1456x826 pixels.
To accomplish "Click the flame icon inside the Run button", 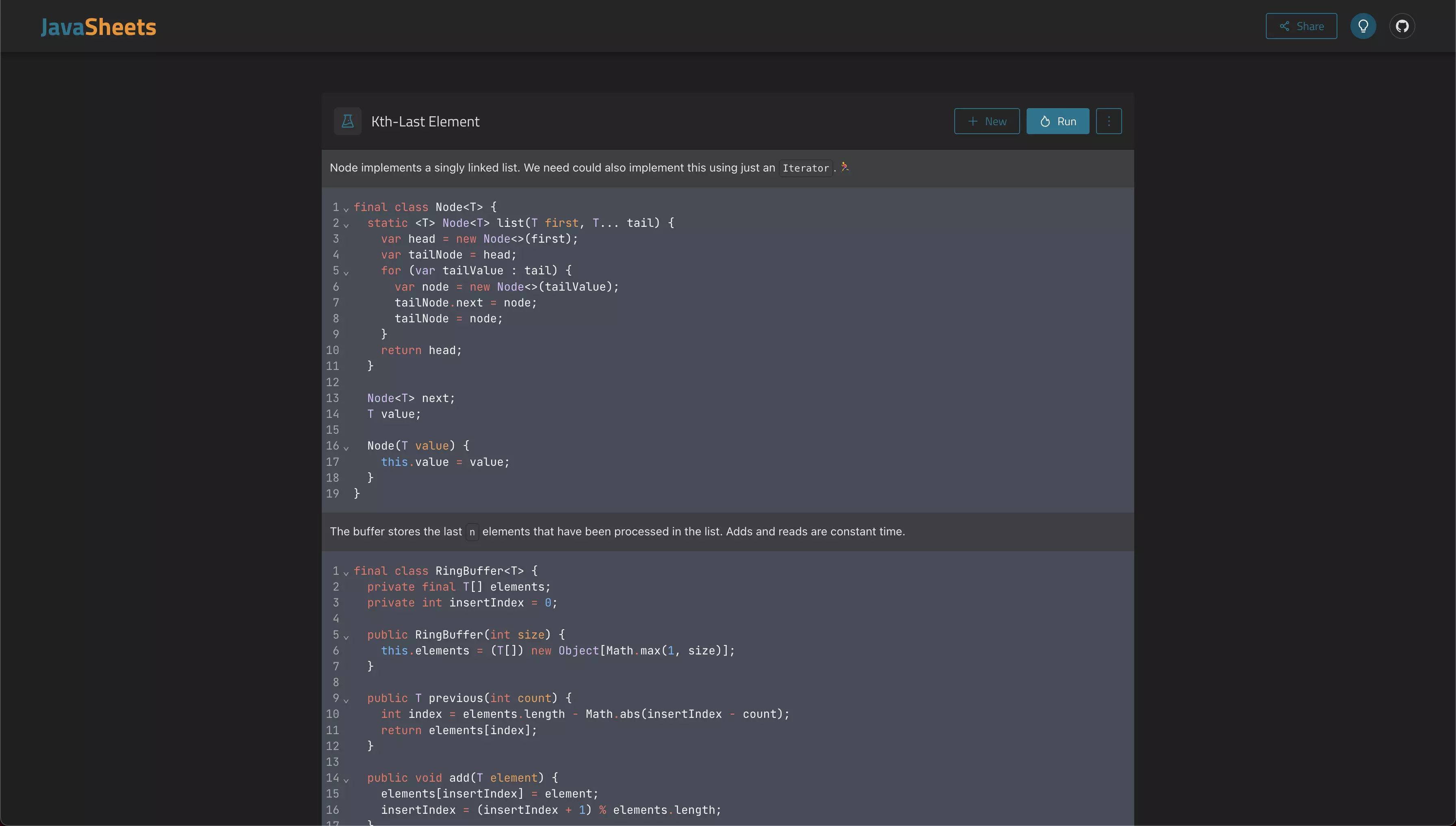I will pyautogui.click(x=1045, y=122).
